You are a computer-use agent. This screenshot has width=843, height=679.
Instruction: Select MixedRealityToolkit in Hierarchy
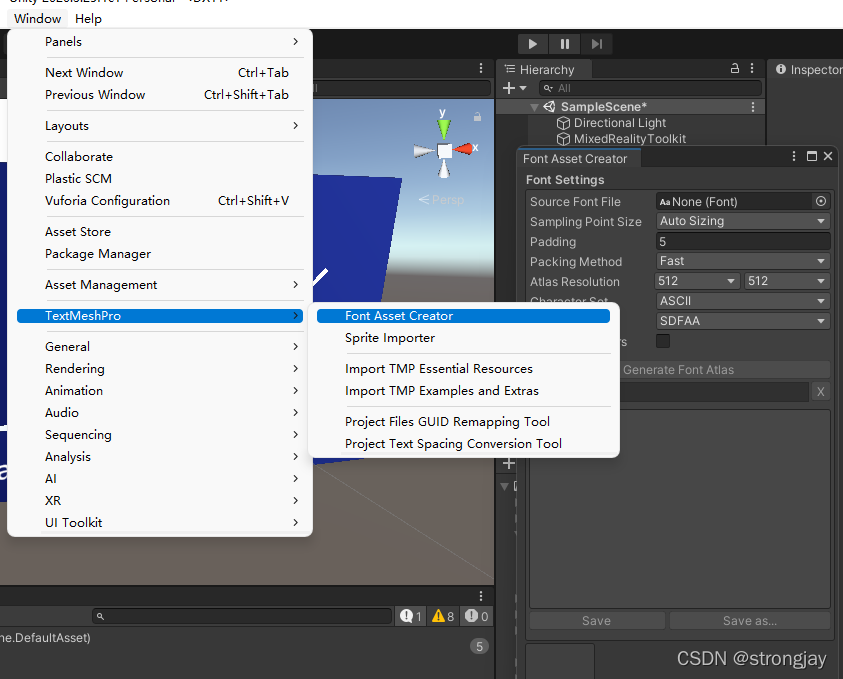coord(630,139)
